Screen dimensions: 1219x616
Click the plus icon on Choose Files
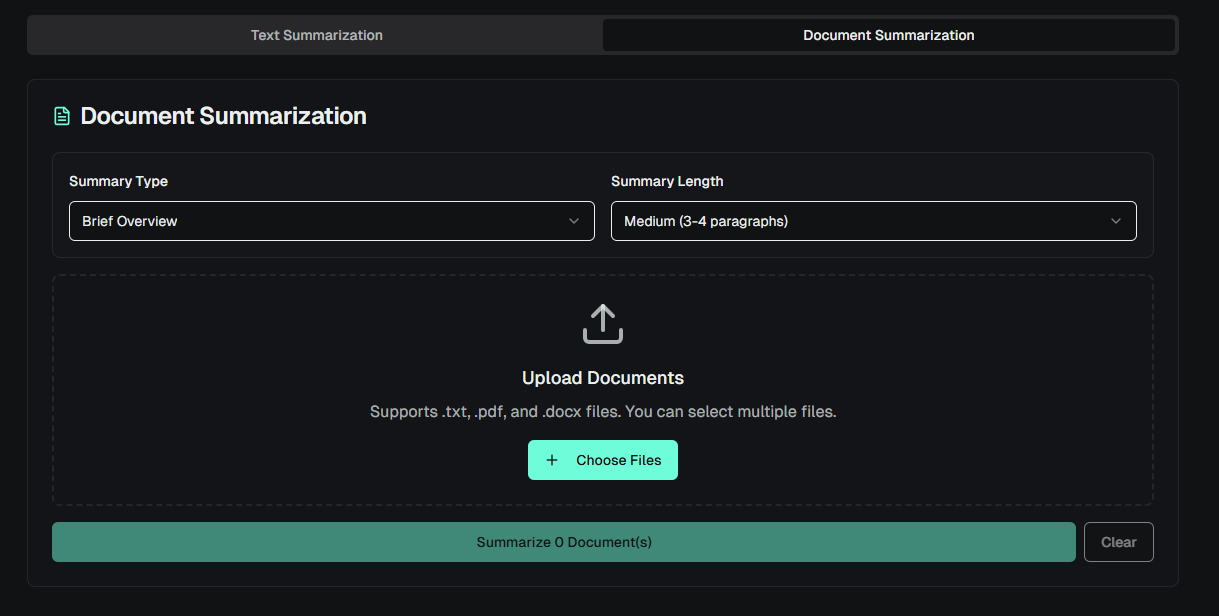552,460
